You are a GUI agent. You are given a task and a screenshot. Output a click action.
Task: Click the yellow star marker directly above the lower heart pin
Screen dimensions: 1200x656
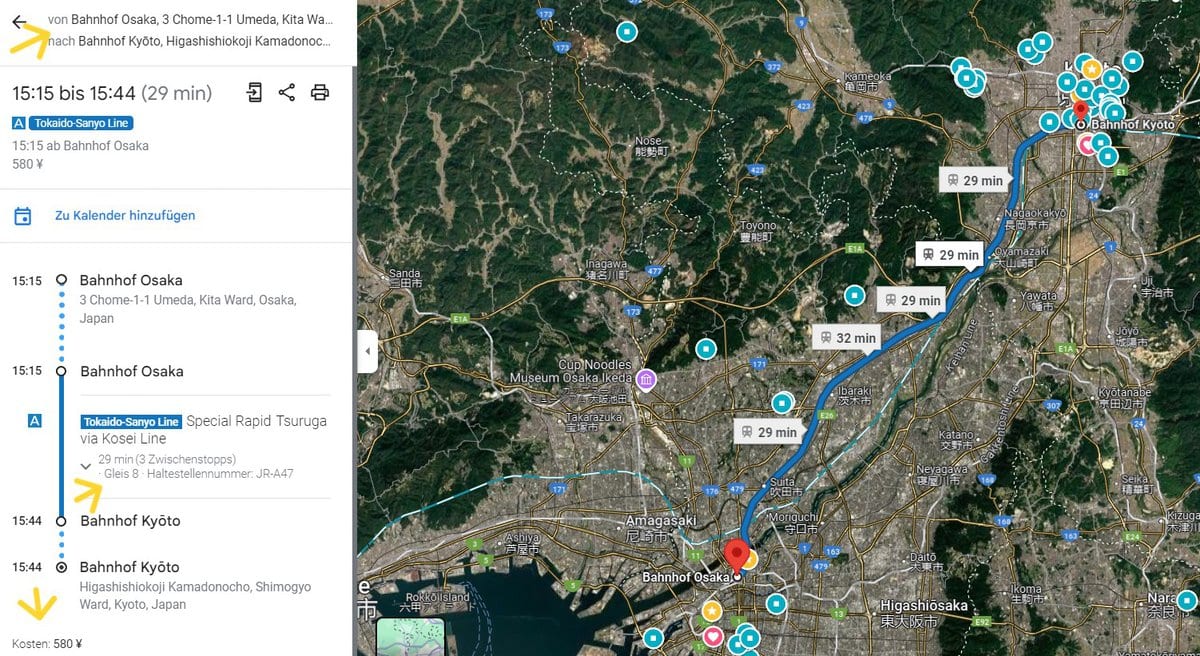711,610
